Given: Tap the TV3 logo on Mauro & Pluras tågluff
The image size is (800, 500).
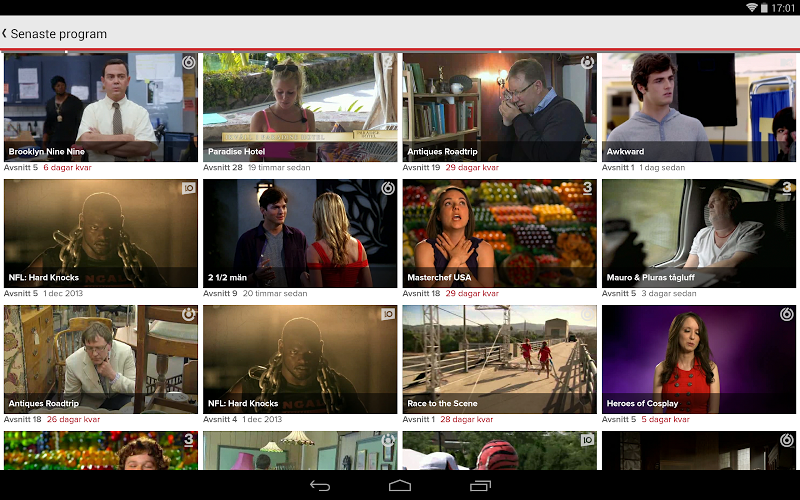Looking at the screenshot, I should (x=787, y=188).
